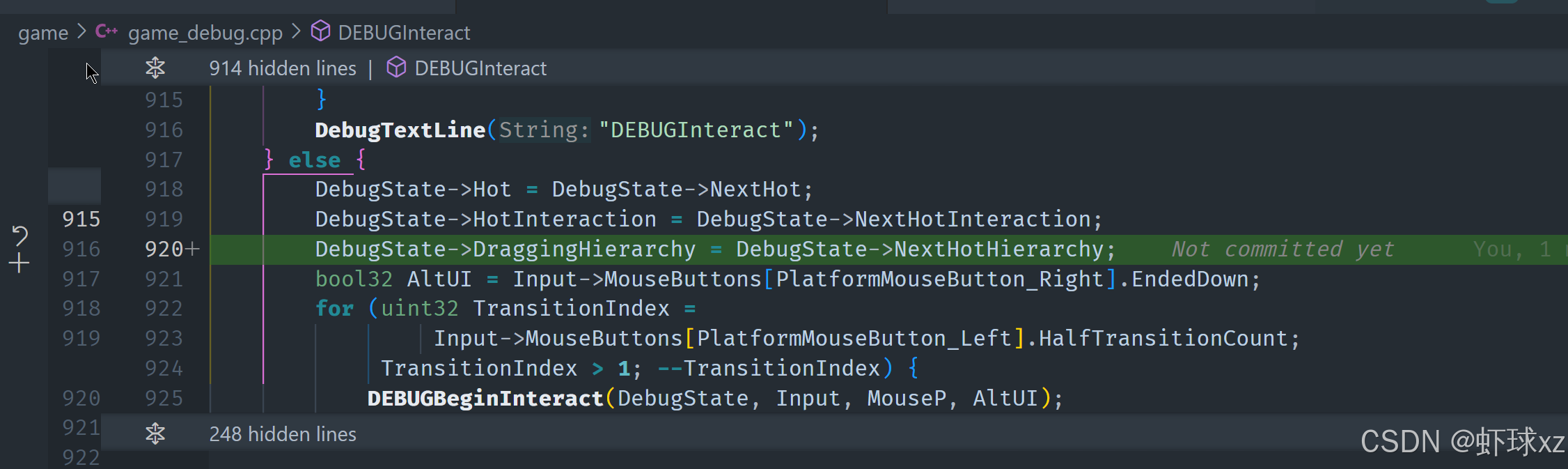Image resolution: width=1568 pixels, height=469 pixels.
Task: Click the revert change arrow icon
Action: (x=19, y=236)
